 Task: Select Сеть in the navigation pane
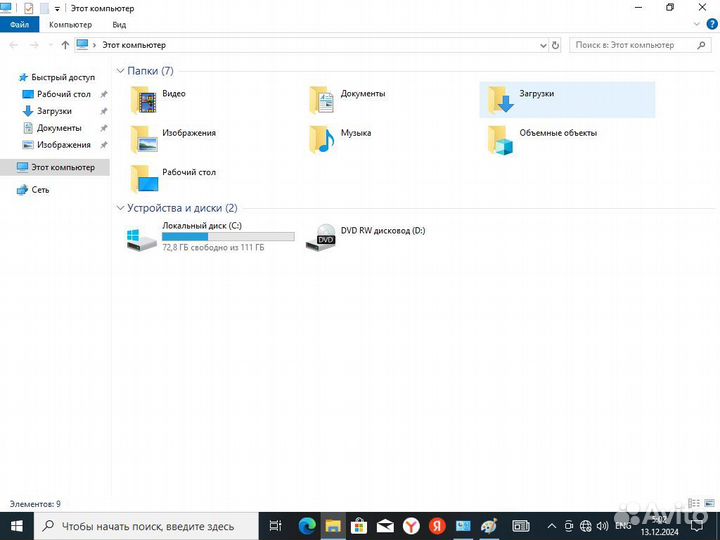[x=40, y=190]
